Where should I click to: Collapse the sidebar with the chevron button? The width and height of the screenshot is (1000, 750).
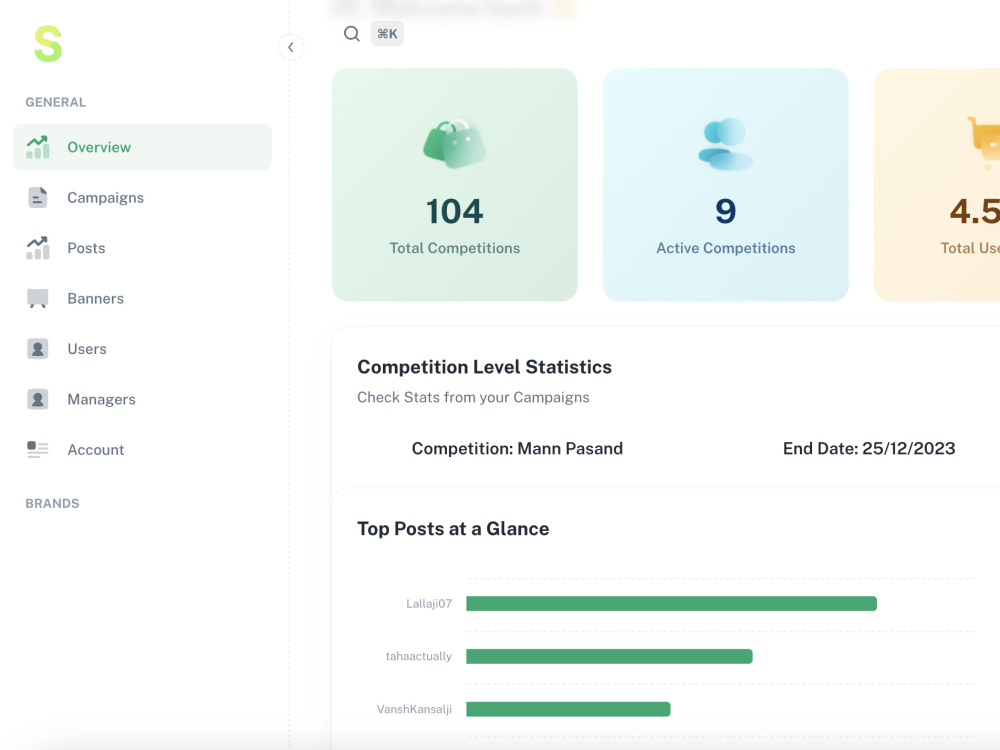coord(291,47)
